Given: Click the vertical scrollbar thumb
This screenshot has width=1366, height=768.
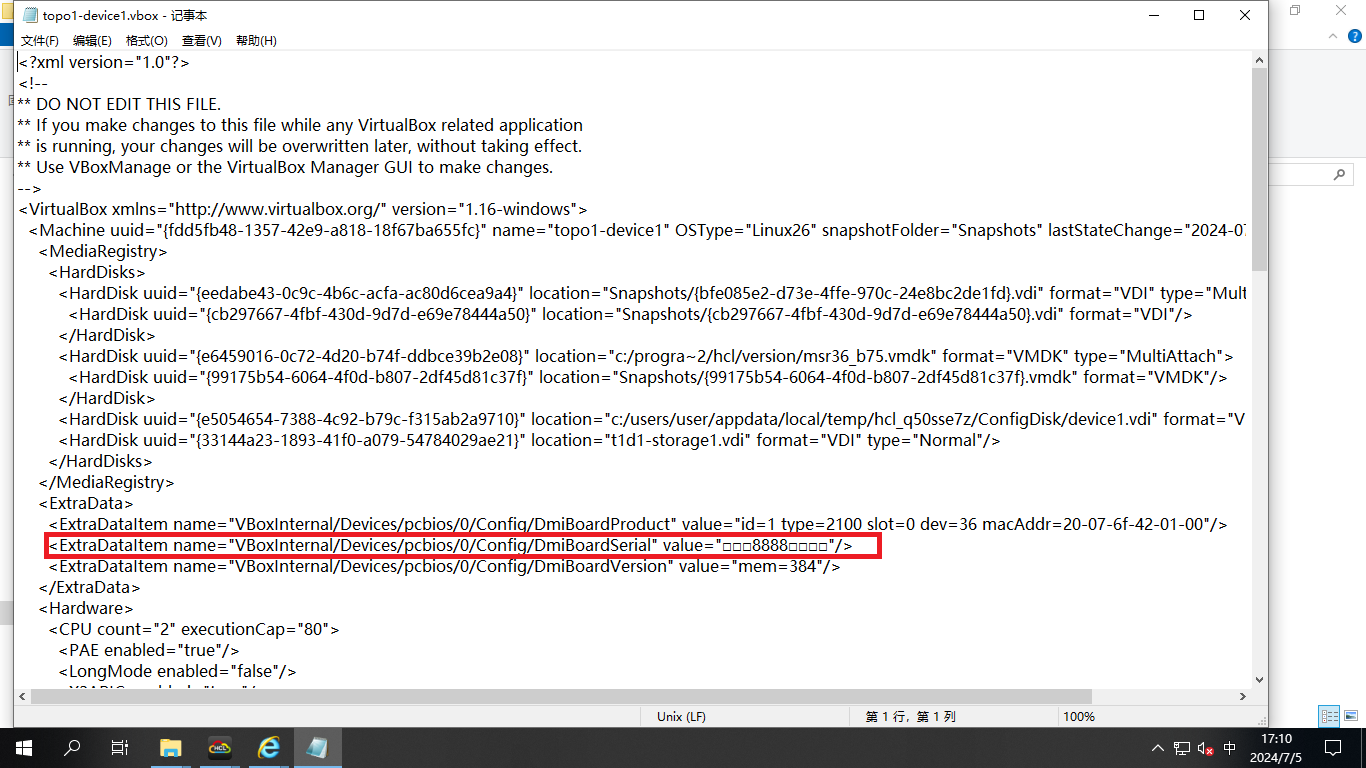Looking at the screenshot, I should click(1260, 170).
